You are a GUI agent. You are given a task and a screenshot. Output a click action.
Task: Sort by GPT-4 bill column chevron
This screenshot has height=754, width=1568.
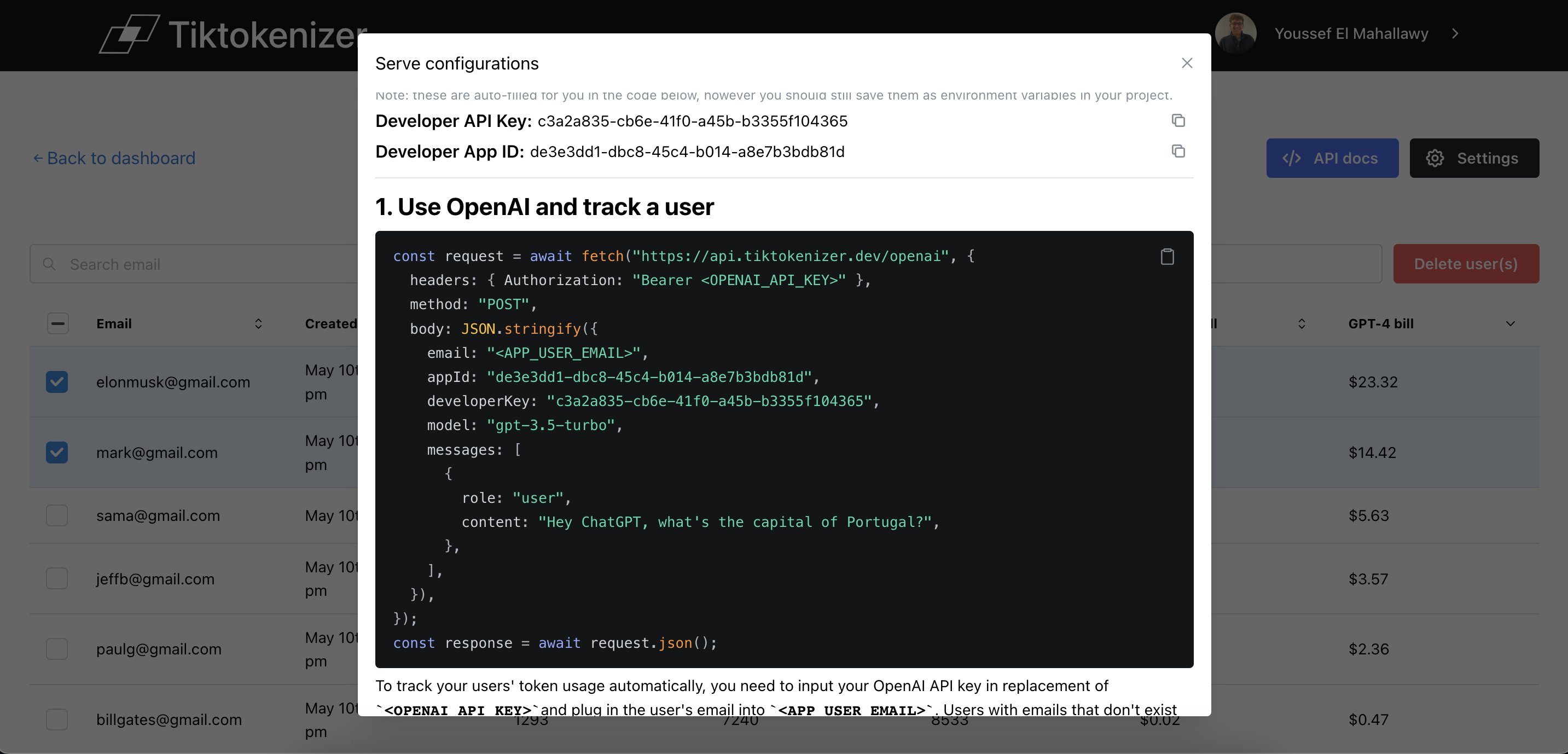point(1510,324)
